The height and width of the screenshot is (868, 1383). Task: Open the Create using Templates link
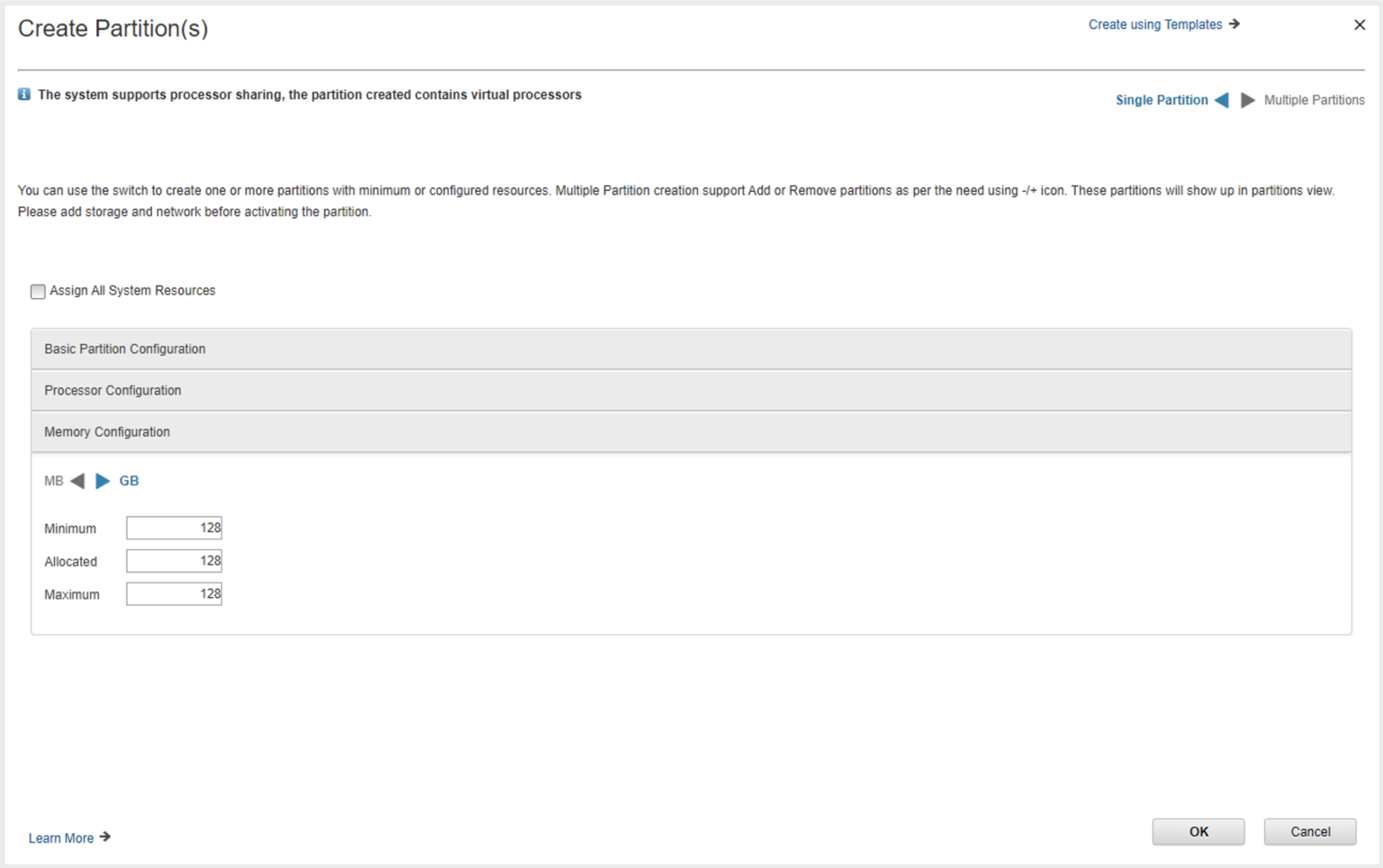pos(1154,24)
